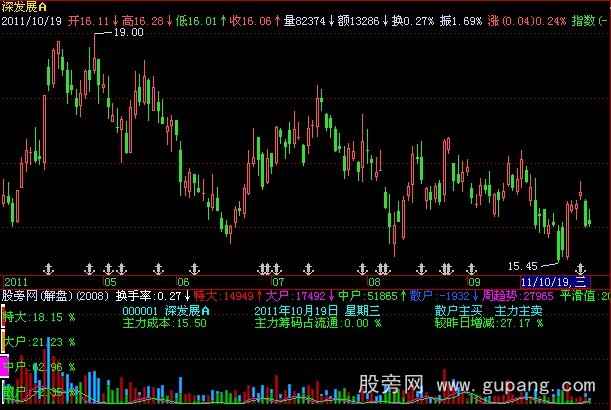
Task: Click the red 特大:14949 indicator value
Action: coord(224,296)
